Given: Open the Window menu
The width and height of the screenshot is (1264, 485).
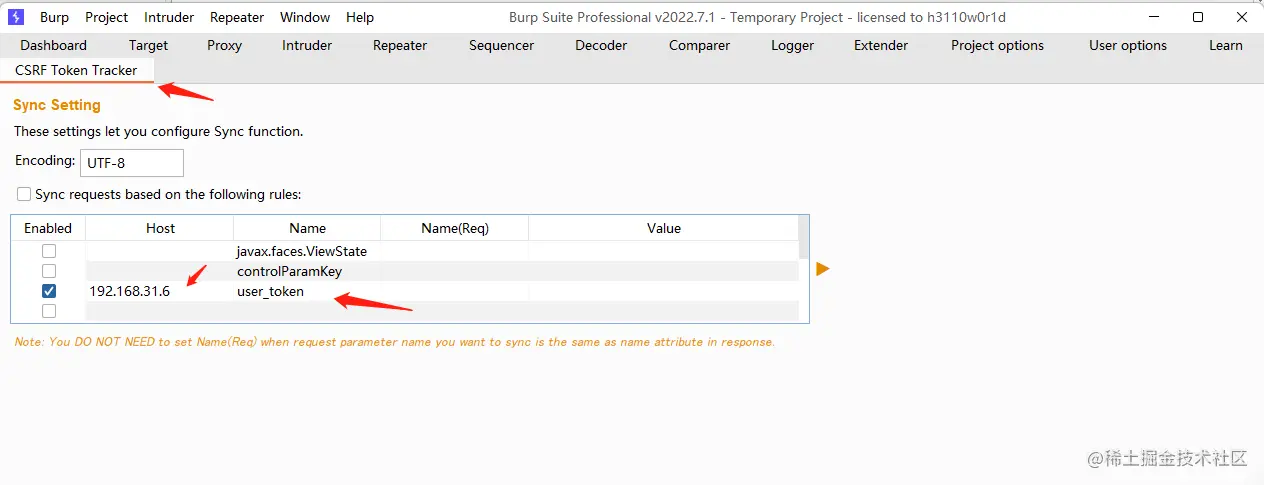Looking at the screenshot, I should tap(305, 17).
